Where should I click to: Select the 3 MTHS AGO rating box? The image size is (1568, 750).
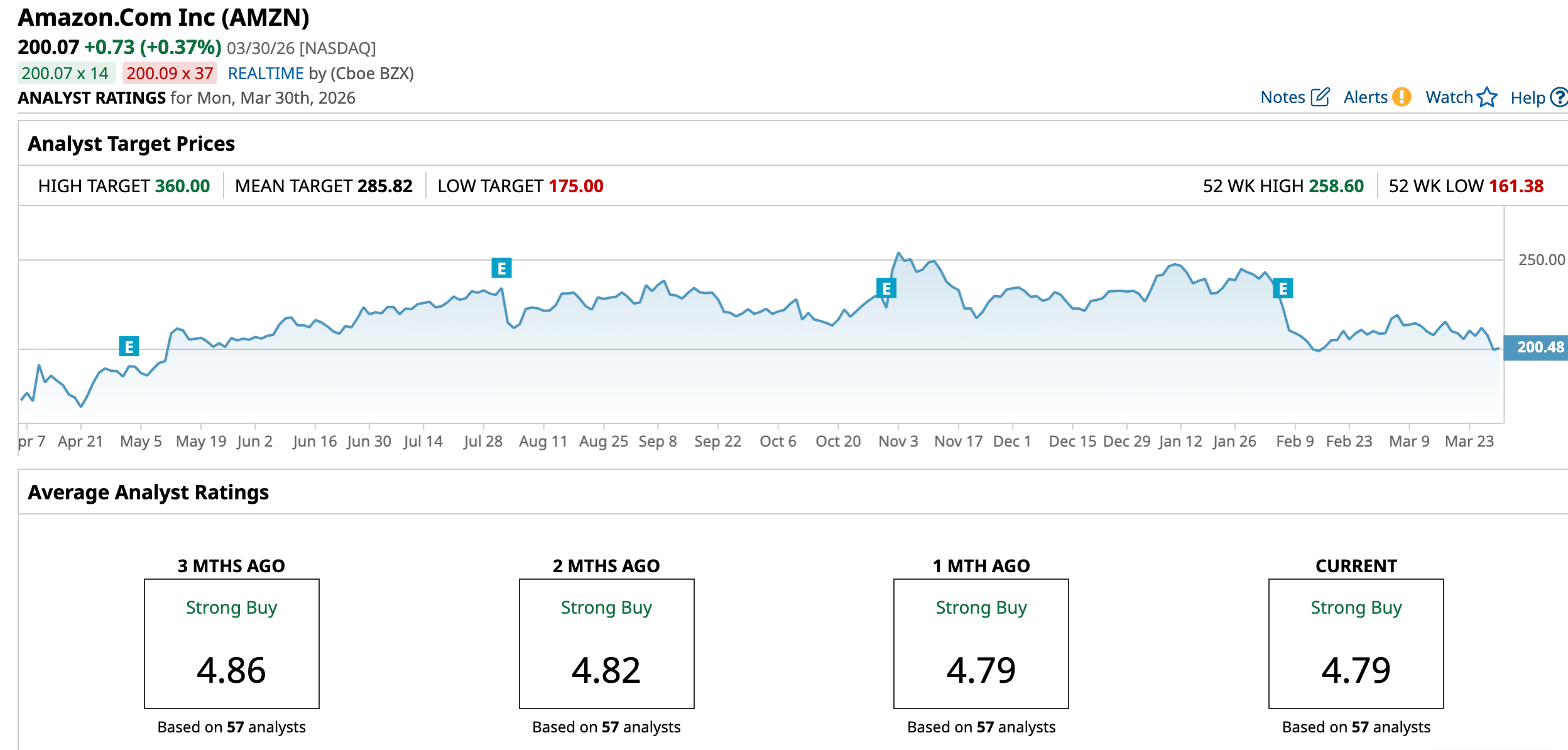coord(232,643)
